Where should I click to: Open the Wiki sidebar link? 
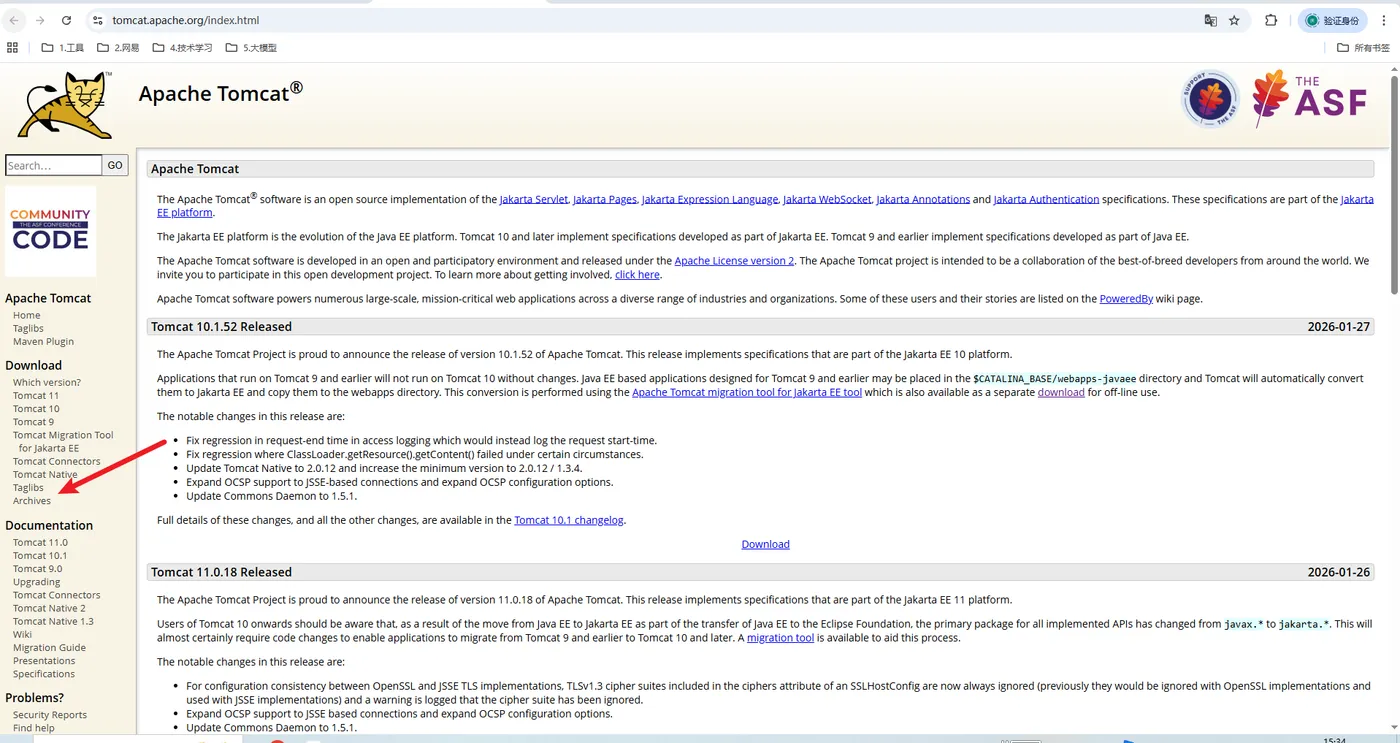(22, 634)
